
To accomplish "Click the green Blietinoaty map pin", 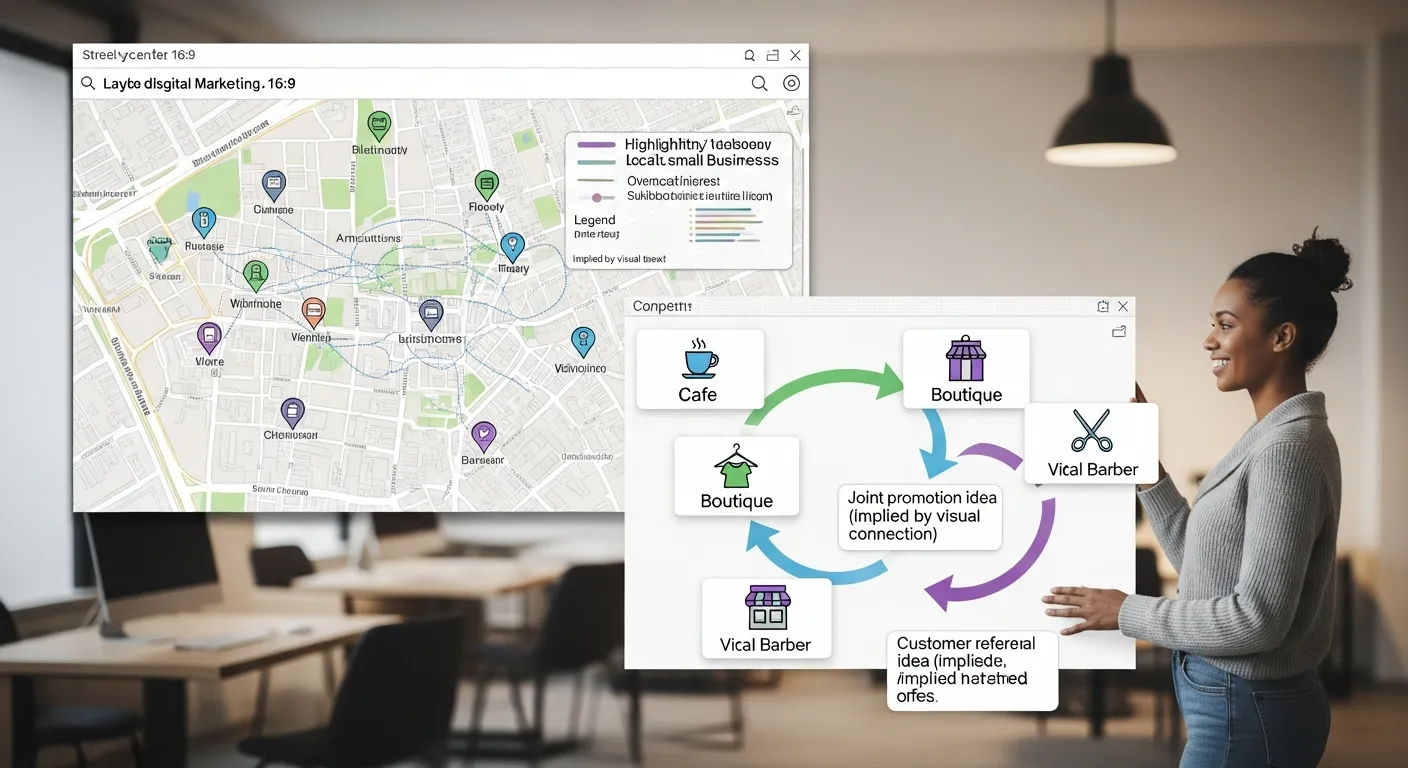I will [x=378, y=126].
